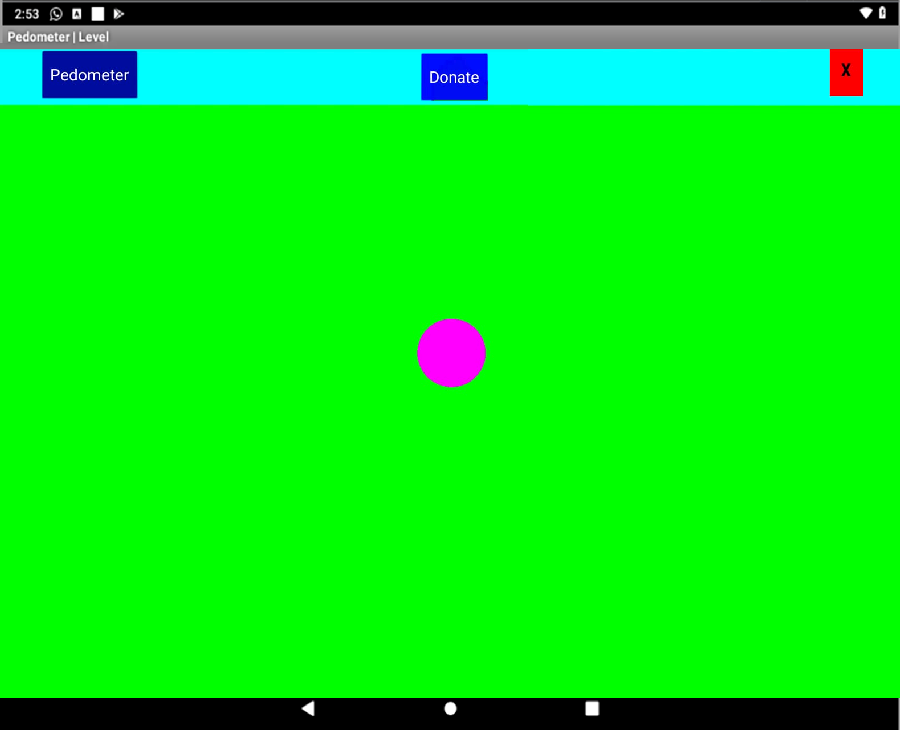Viewport: 900px width, 730px height.
Task: Tap the 'Pedometer | Level' title text
Action: click(x=58, y=37)
